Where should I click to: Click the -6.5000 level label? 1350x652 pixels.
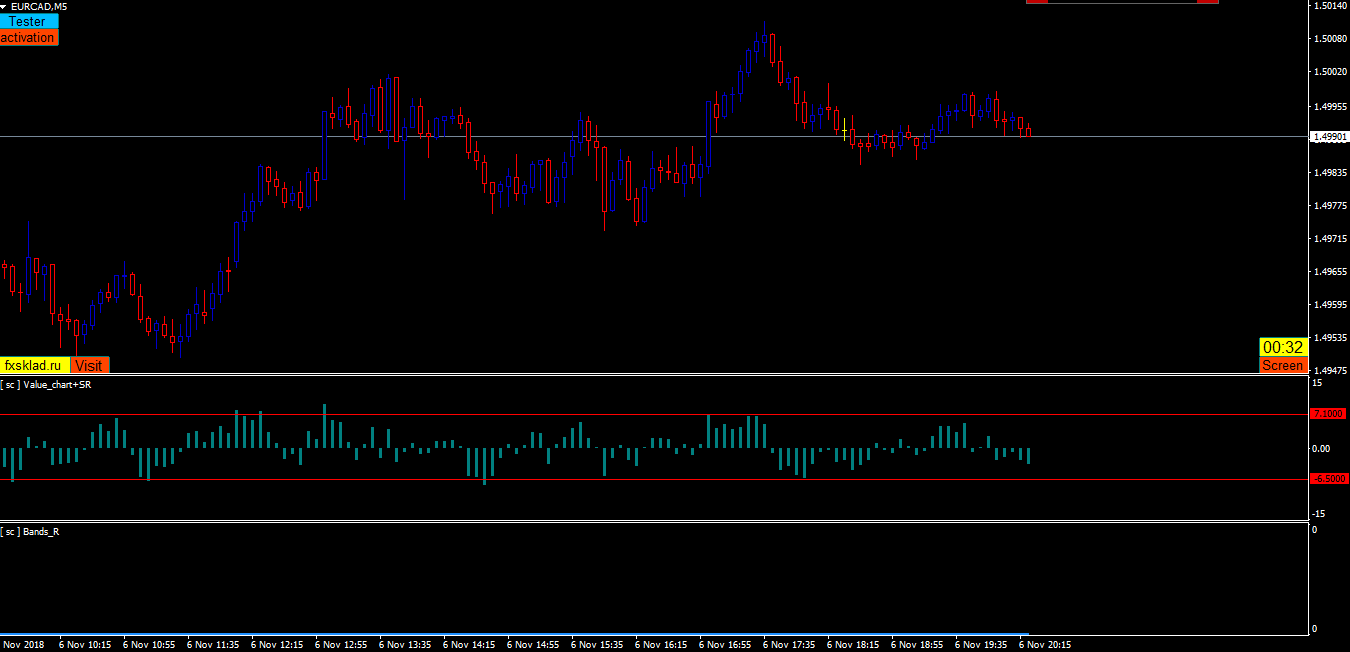coord(1328,479)
